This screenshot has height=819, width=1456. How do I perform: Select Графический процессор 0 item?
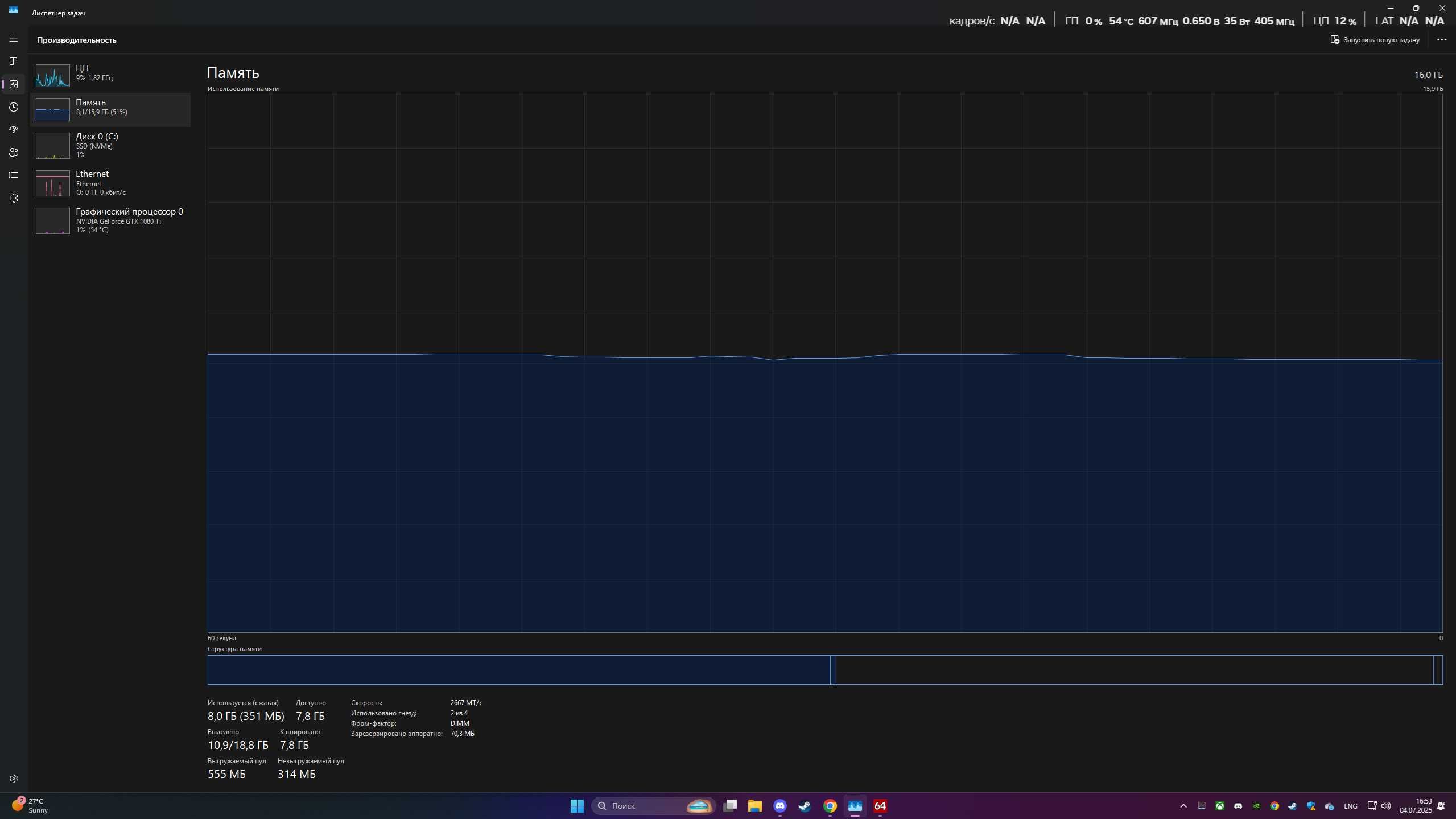coord(110,220)
